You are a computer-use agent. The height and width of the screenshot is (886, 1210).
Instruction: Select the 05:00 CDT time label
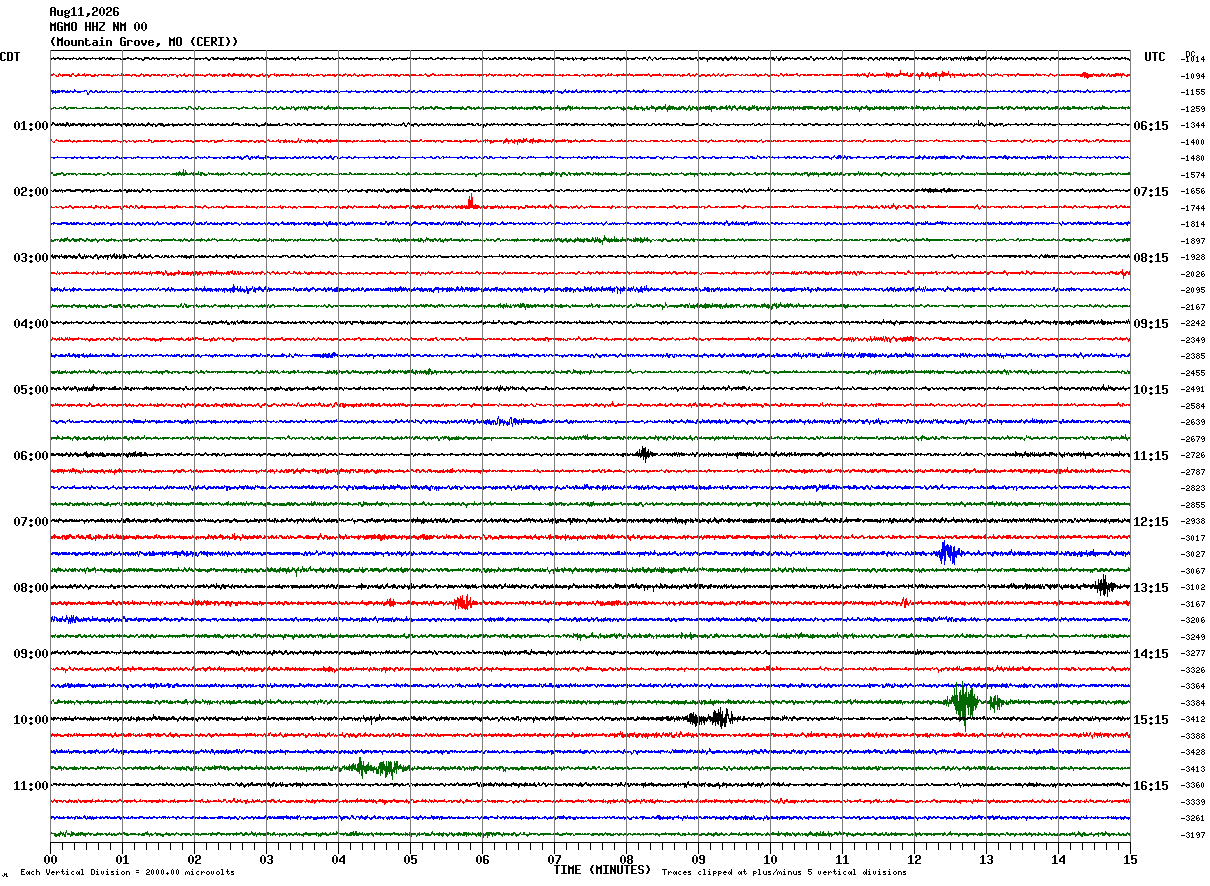[30, 390]
